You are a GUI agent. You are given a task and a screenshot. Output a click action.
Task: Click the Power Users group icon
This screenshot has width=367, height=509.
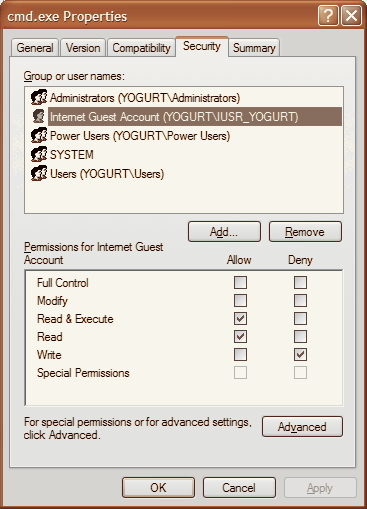[x=39, y=135]
